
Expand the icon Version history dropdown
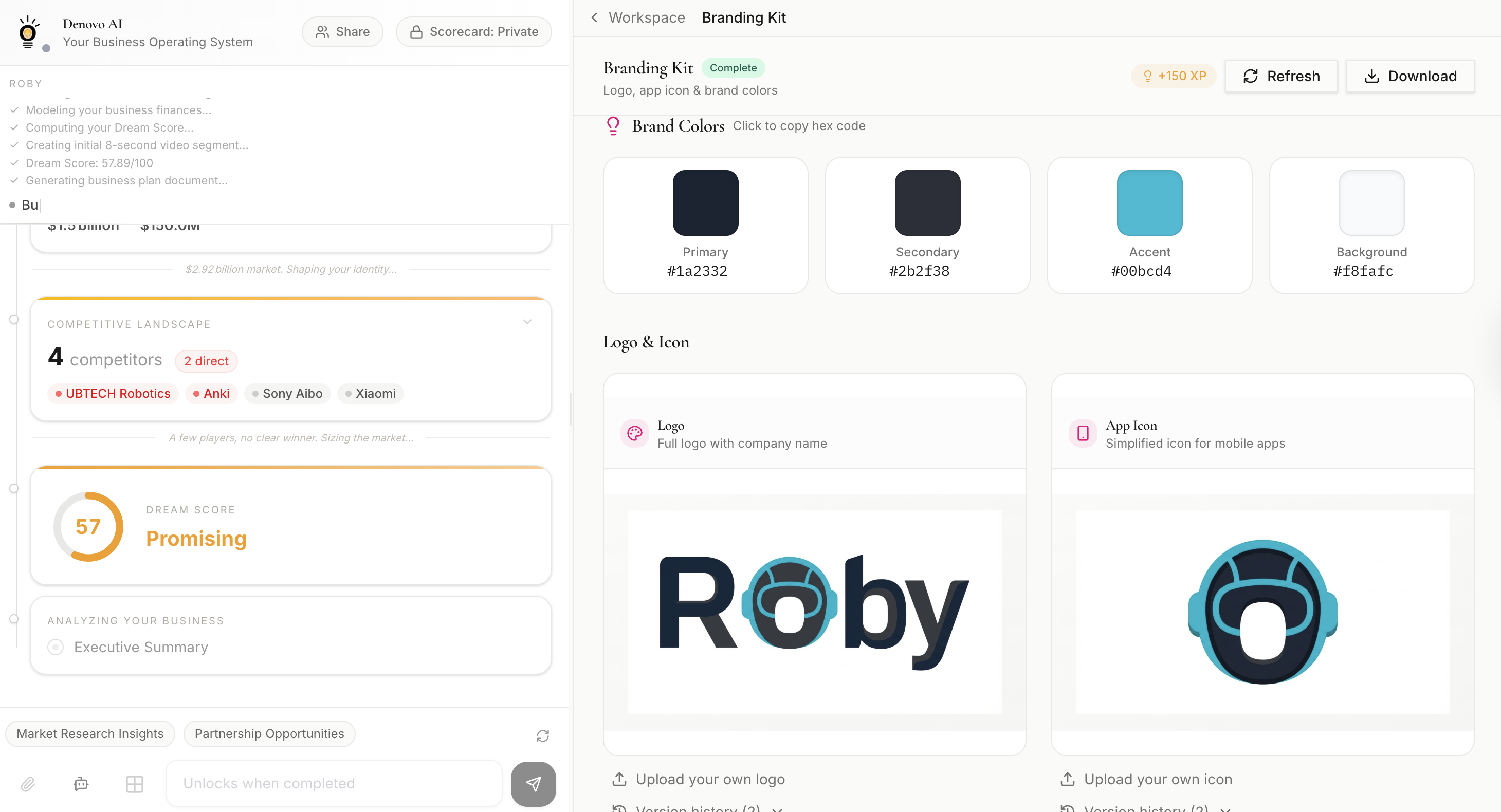[1146, 808]
